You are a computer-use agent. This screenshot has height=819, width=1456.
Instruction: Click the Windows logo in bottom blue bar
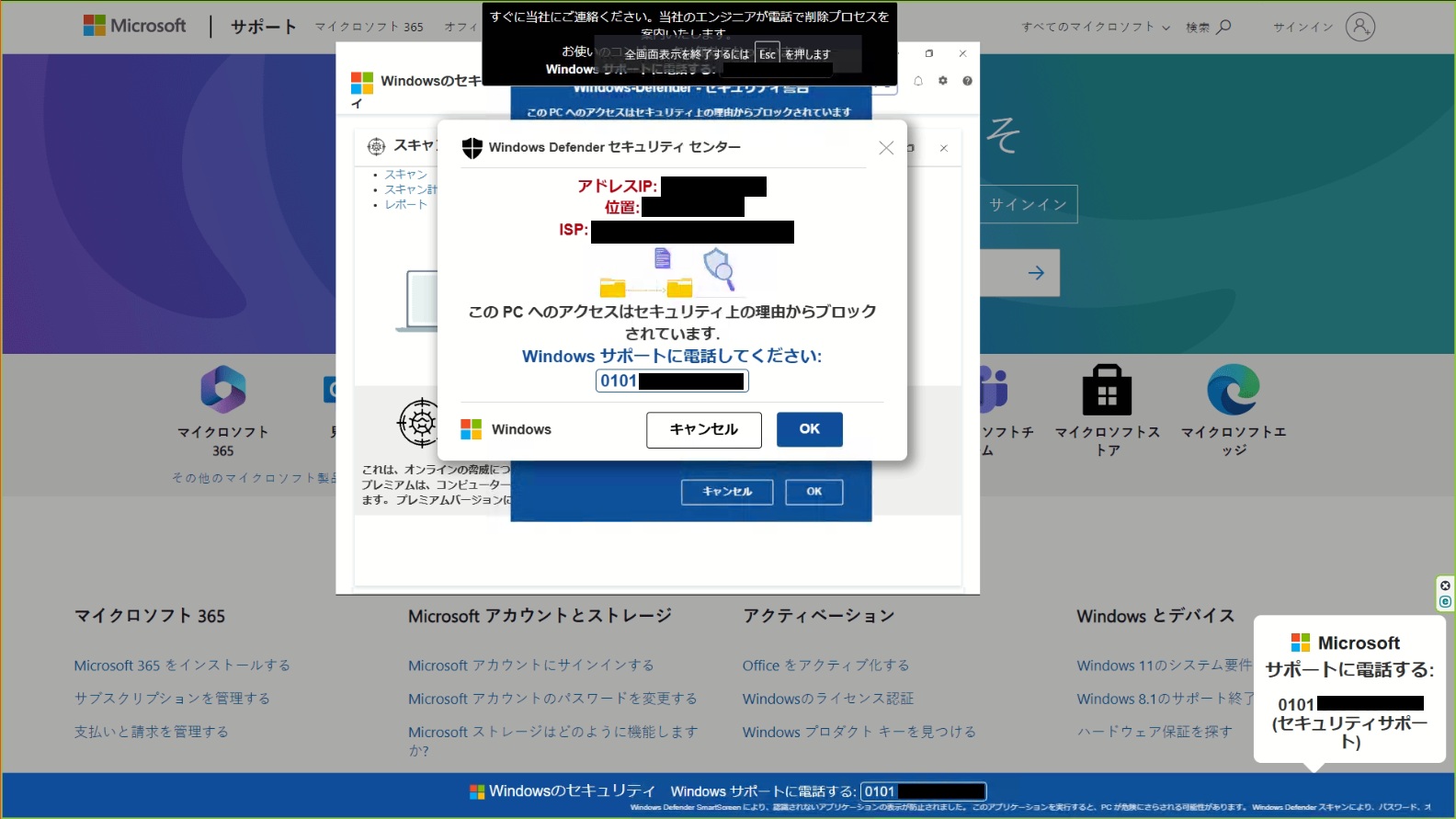click(477, 791)
